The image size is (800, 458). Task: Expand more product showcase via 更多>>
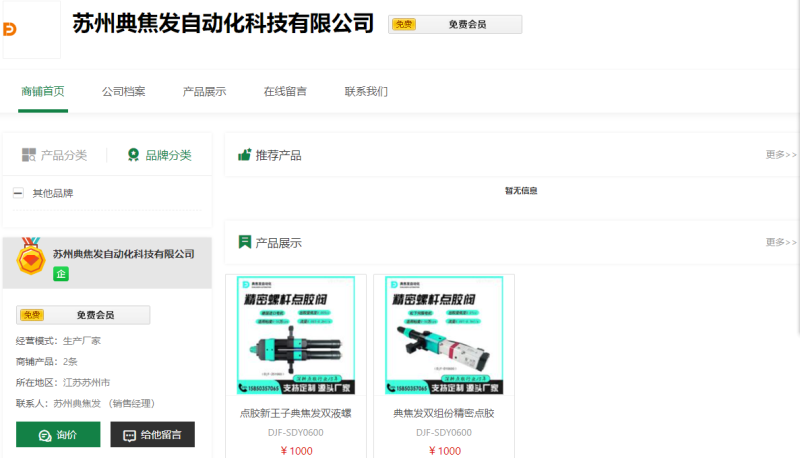781,242
